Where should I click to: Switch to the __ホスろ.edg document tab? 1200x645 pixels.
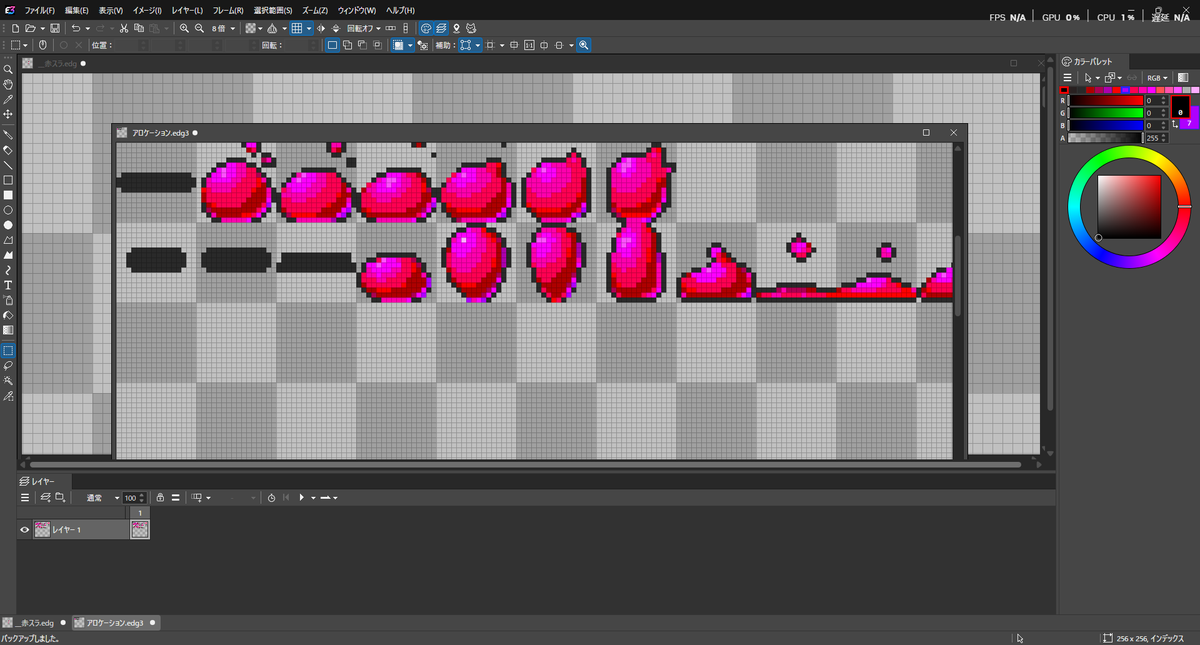coord(34,622)
